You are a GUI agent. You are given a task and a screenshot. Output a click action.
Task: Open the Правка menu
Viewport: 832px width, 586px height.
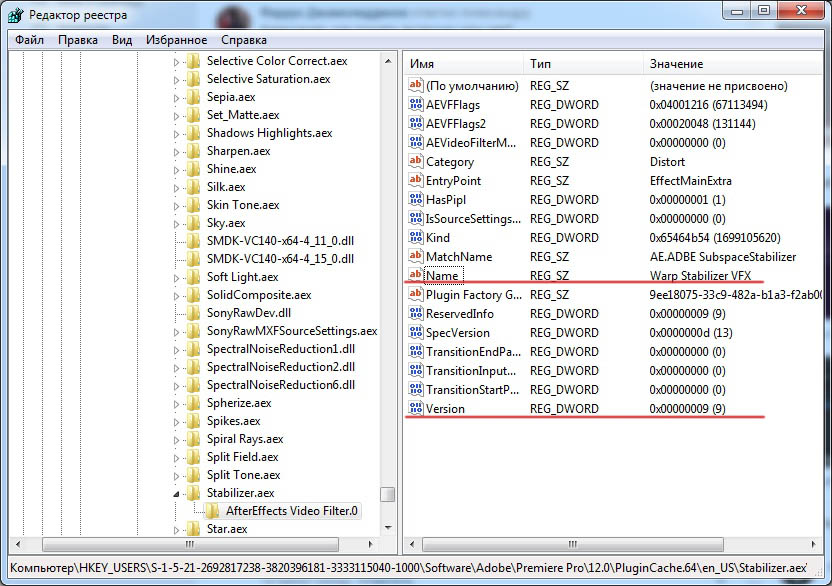tap(78, 40)
